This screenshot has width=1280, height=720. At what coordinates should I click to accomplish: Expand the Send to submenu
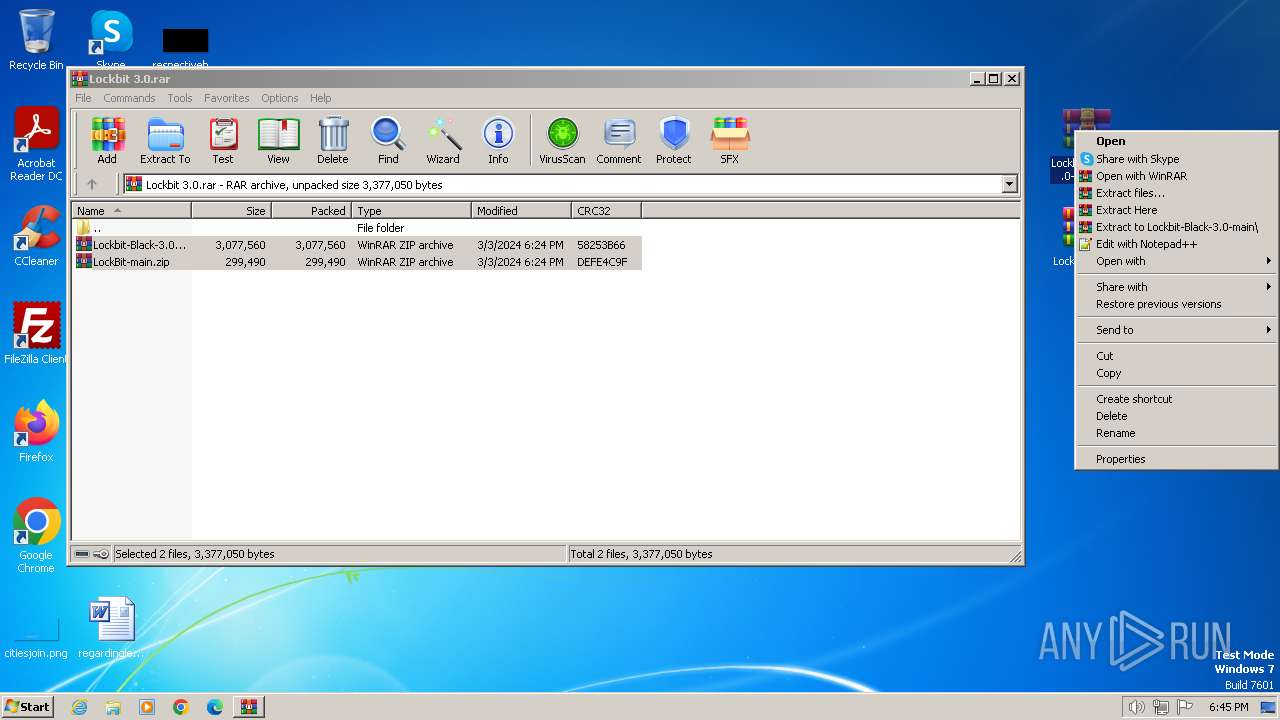coord(1176,330)
